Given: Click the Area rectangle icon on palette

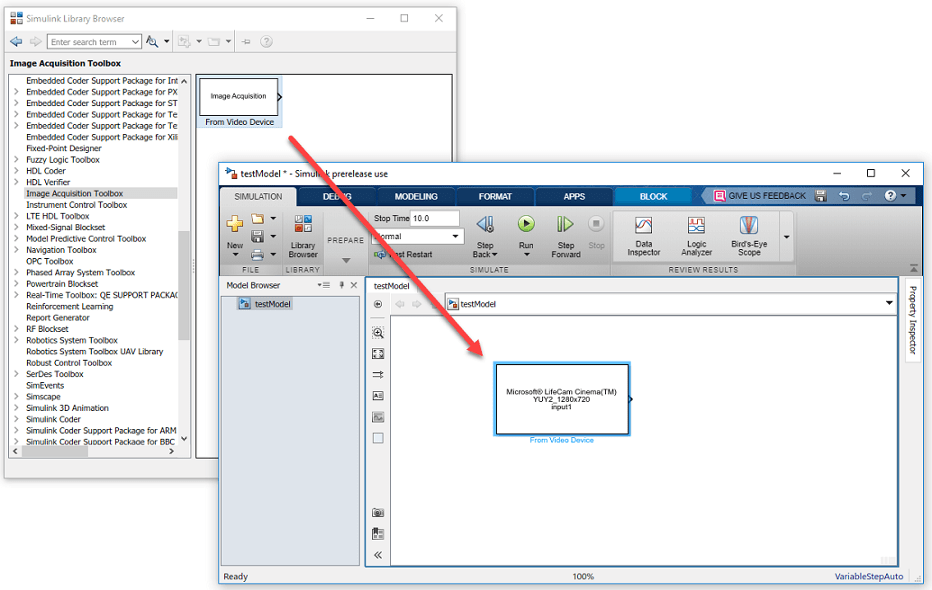Looking at the screenshot, I should [378, 438].
